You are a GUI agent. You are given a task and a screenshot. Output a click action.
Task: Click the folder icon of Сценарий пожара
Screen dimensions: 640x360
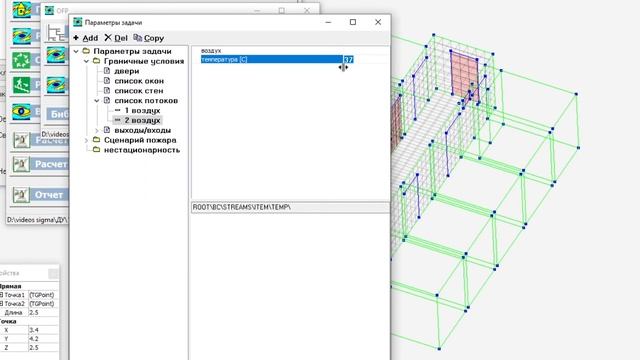[96, 140]
